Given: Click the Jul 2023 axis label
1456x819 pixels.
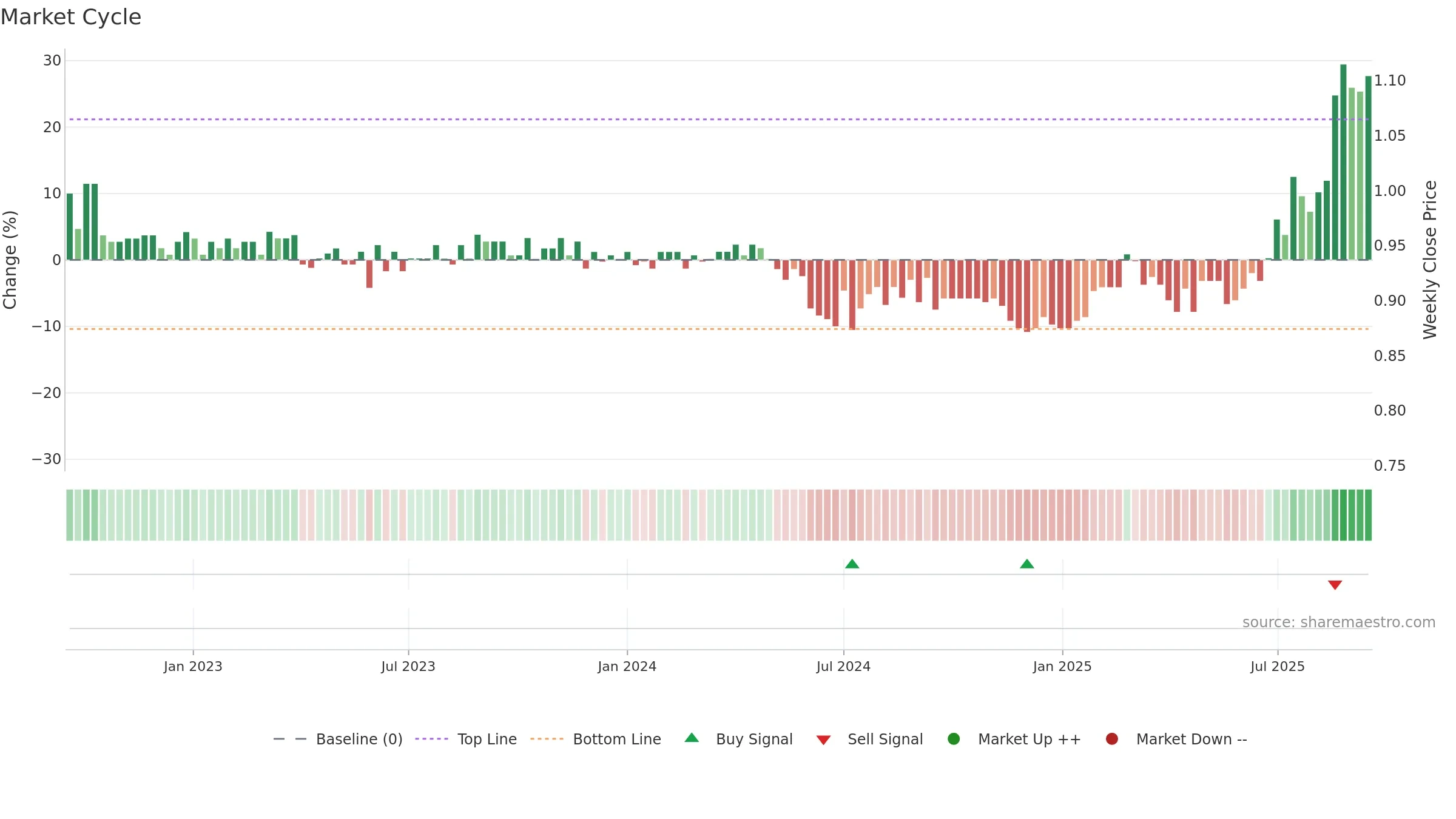Looking at the screenshot, I should pos(408,667).
